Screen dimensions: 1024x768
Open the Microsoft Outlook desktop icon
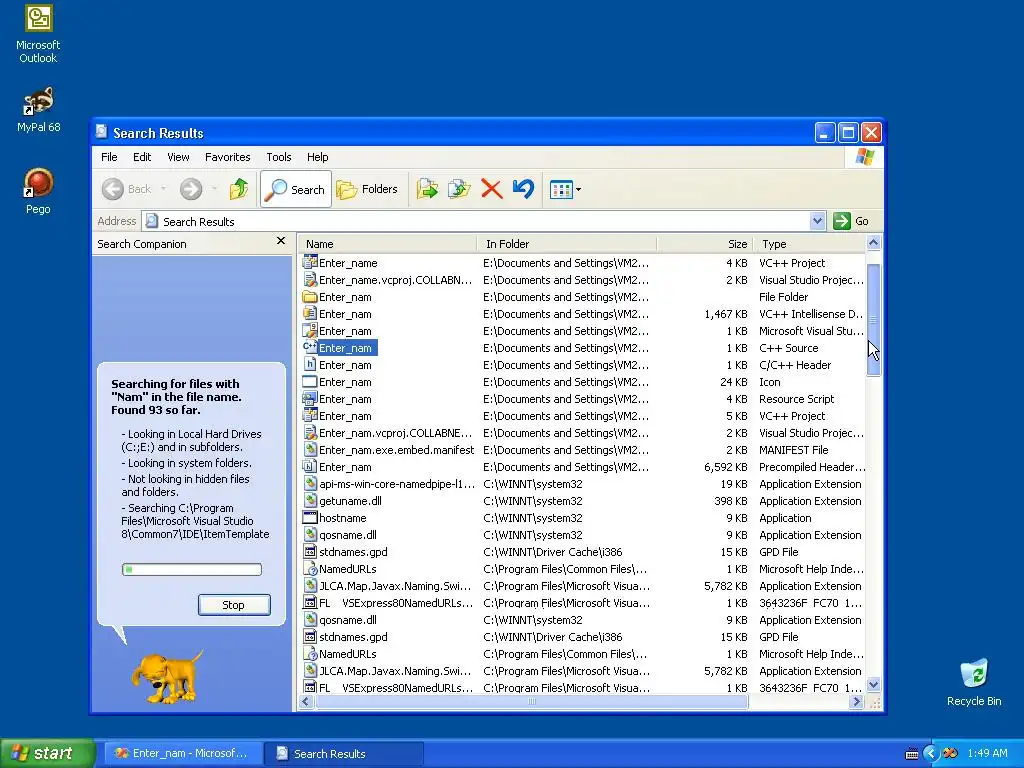pos(38,34)
